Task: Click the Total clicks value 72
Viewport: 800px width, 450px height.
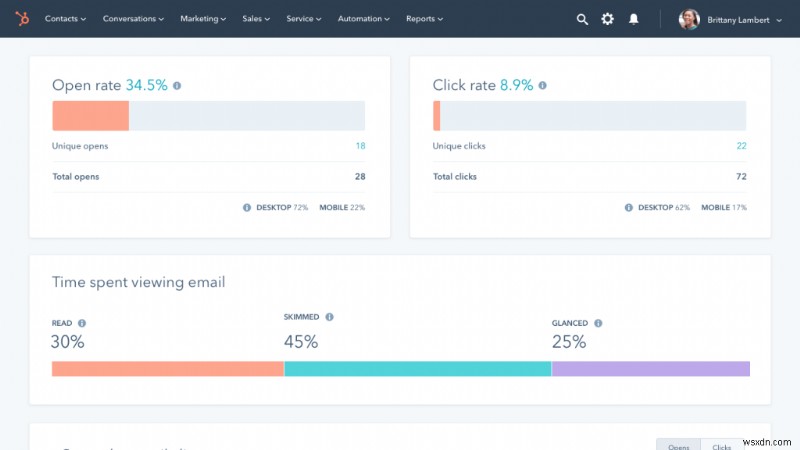Action: point(741,177)
